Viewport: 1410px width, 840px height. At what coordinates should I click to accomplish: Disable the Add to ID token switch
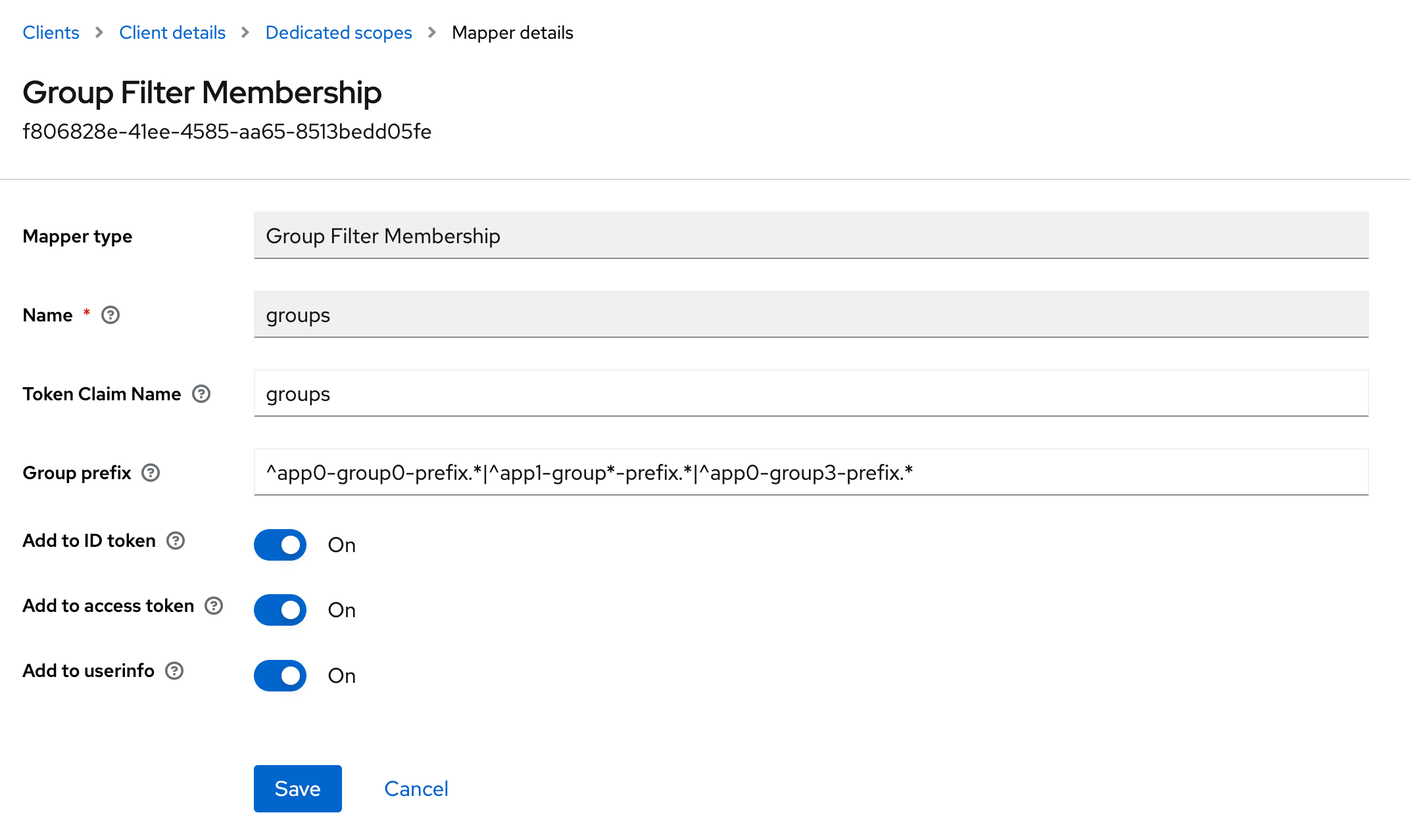tap(280, 545)
